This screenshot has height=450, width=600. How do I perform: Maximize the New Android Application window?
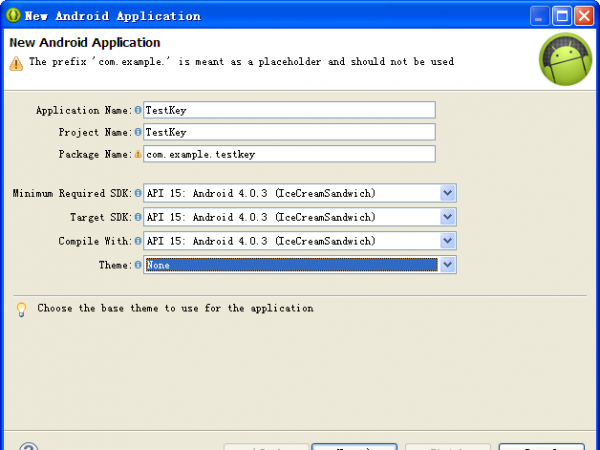tap(561, 16)
